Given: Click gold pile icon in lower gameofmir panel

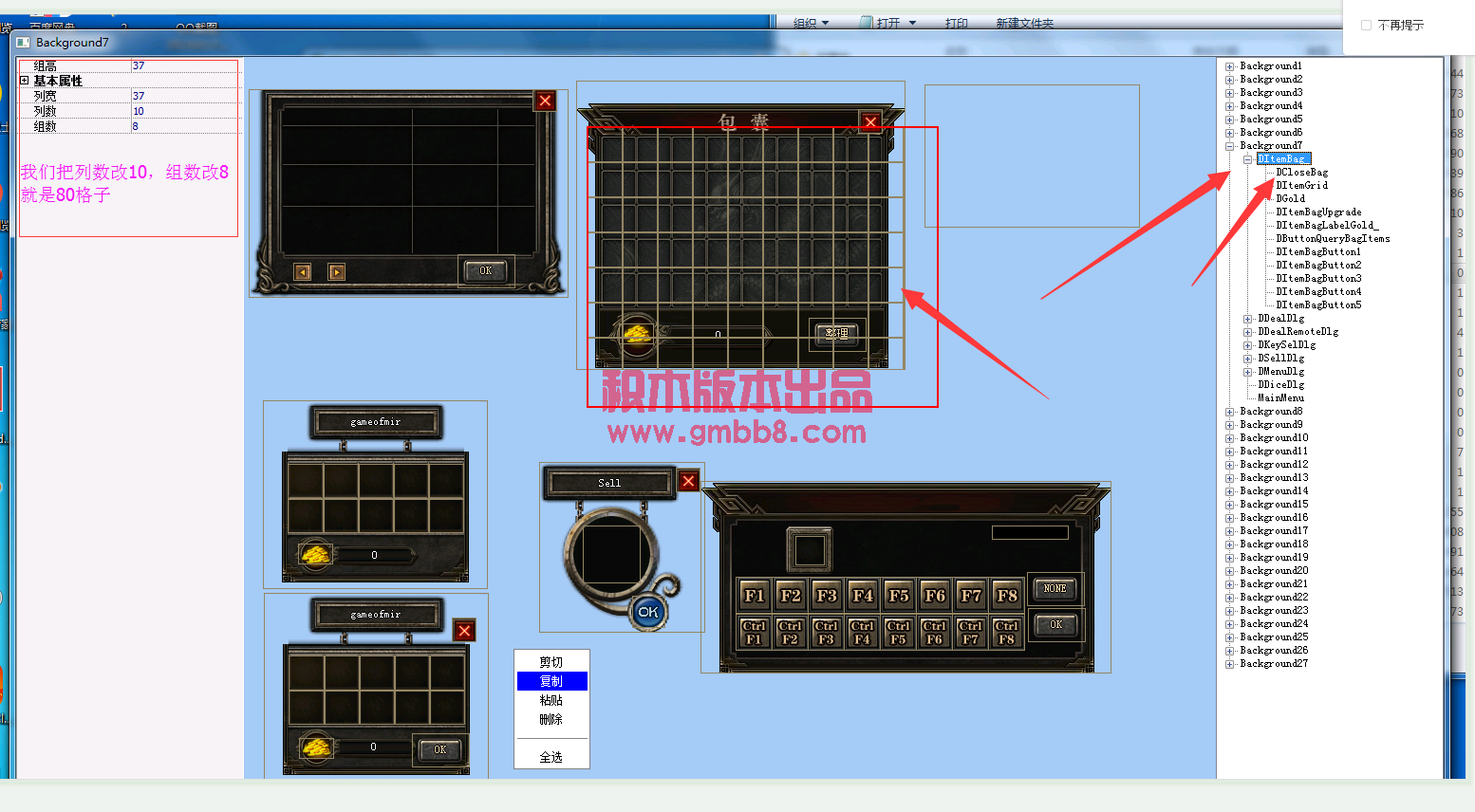Looking at the screenshot, I should click(316, 747).
